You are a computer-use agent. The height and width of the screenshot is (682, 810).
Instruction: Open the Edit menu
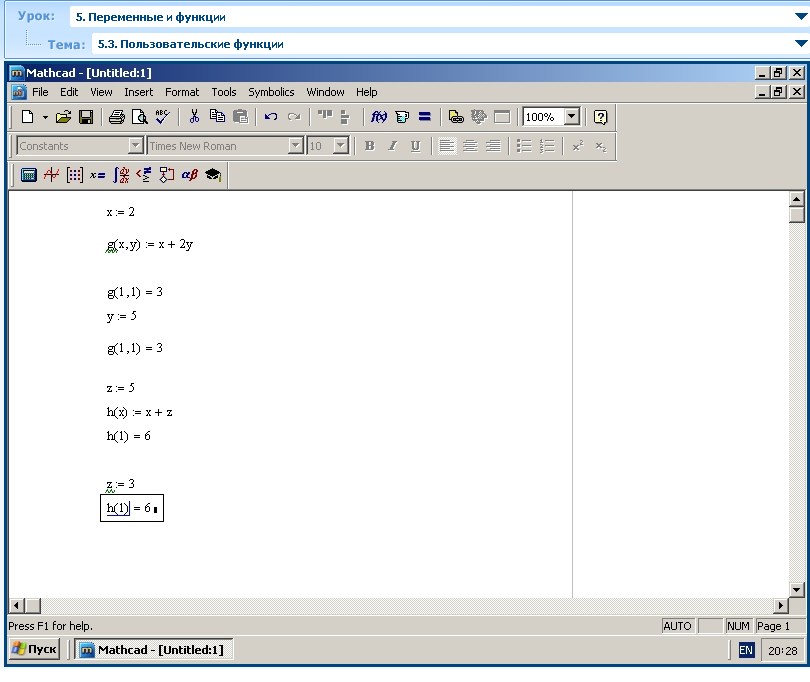pos(69,92)
